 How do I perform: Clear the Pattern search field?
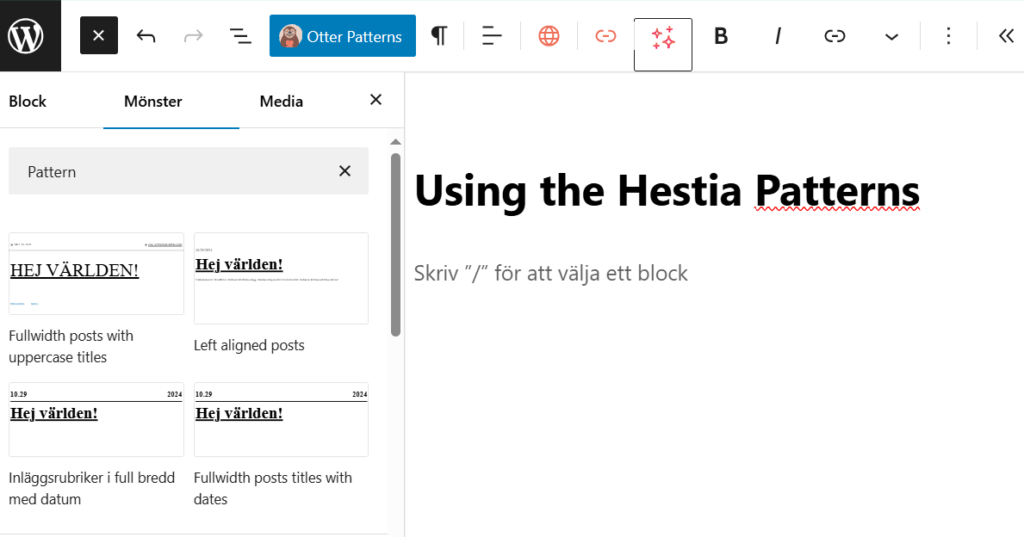pos(345,171)
